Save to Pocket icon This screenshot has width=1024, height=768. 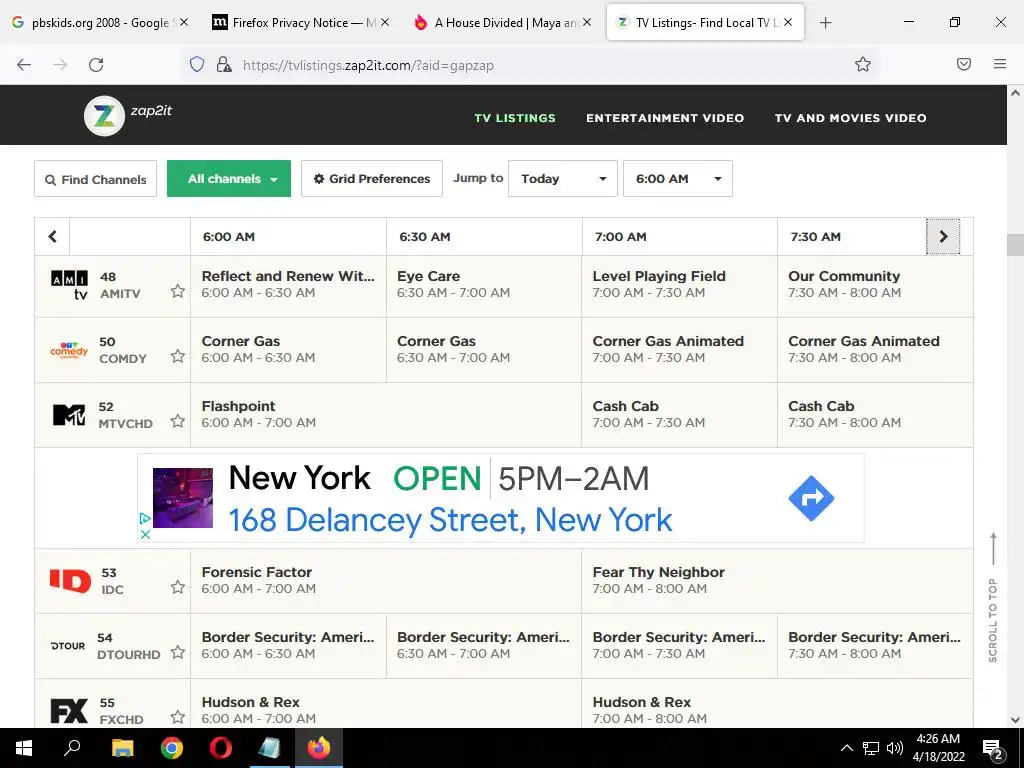pyautogui.click(x=964, y=64)
